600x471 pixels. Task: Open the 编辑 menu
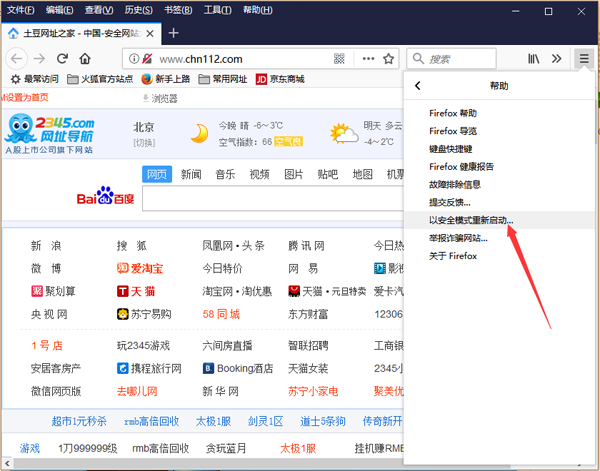tap(60, 10)
